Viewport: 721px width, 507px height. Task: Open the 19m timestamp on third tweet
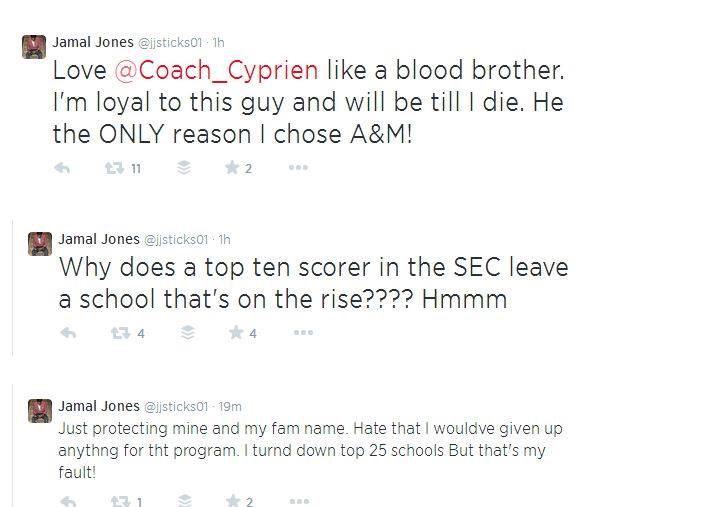[230, 407]
